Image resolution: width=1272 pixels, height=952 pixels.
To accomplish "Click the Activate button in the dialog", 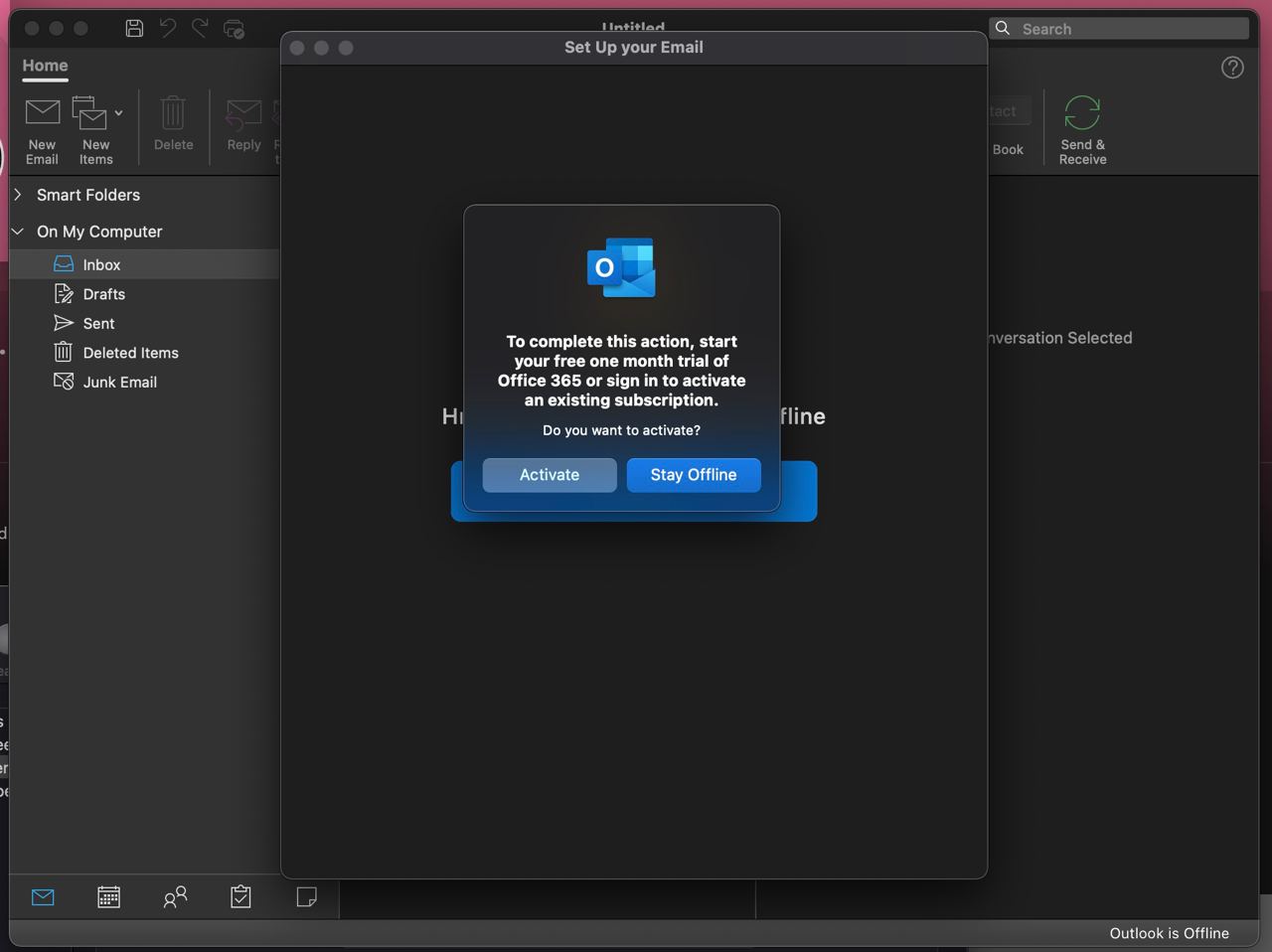I will [x=550, y=475].
